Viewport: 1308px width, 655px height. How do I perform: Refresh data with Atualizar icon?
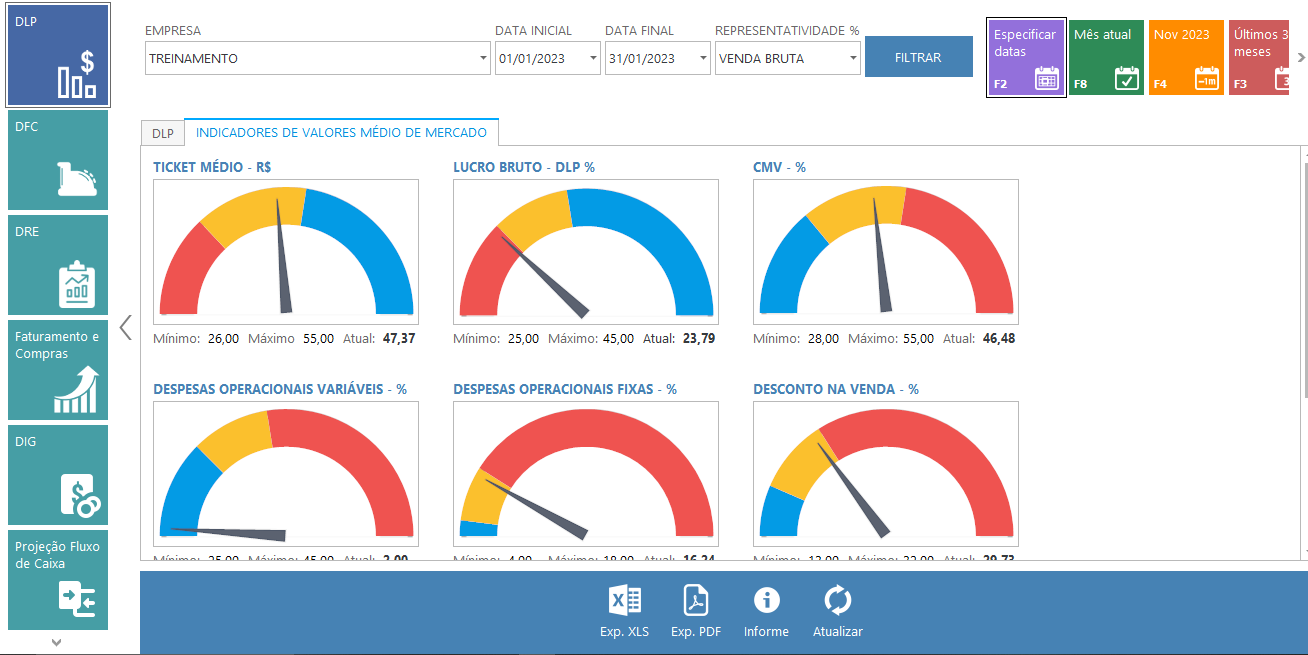click(837, 611)
